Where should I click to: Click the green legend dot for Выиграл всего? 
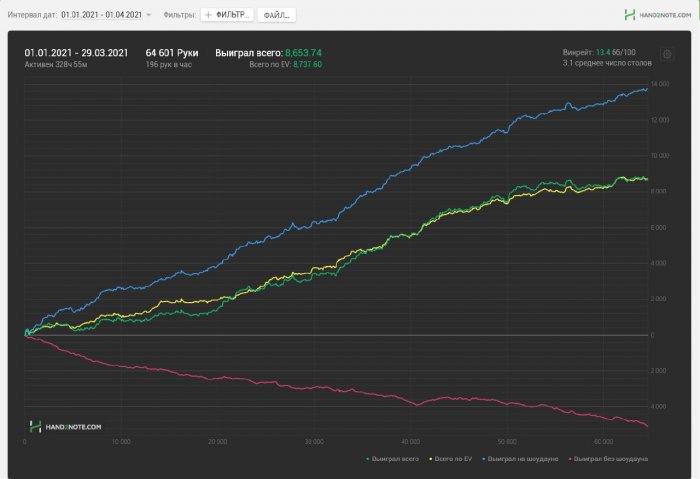(368, 459)
